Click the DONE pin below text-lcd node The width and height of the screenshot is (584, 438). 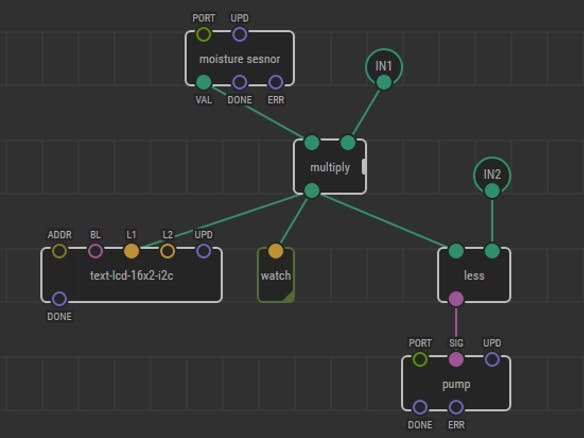click(59, 299)
